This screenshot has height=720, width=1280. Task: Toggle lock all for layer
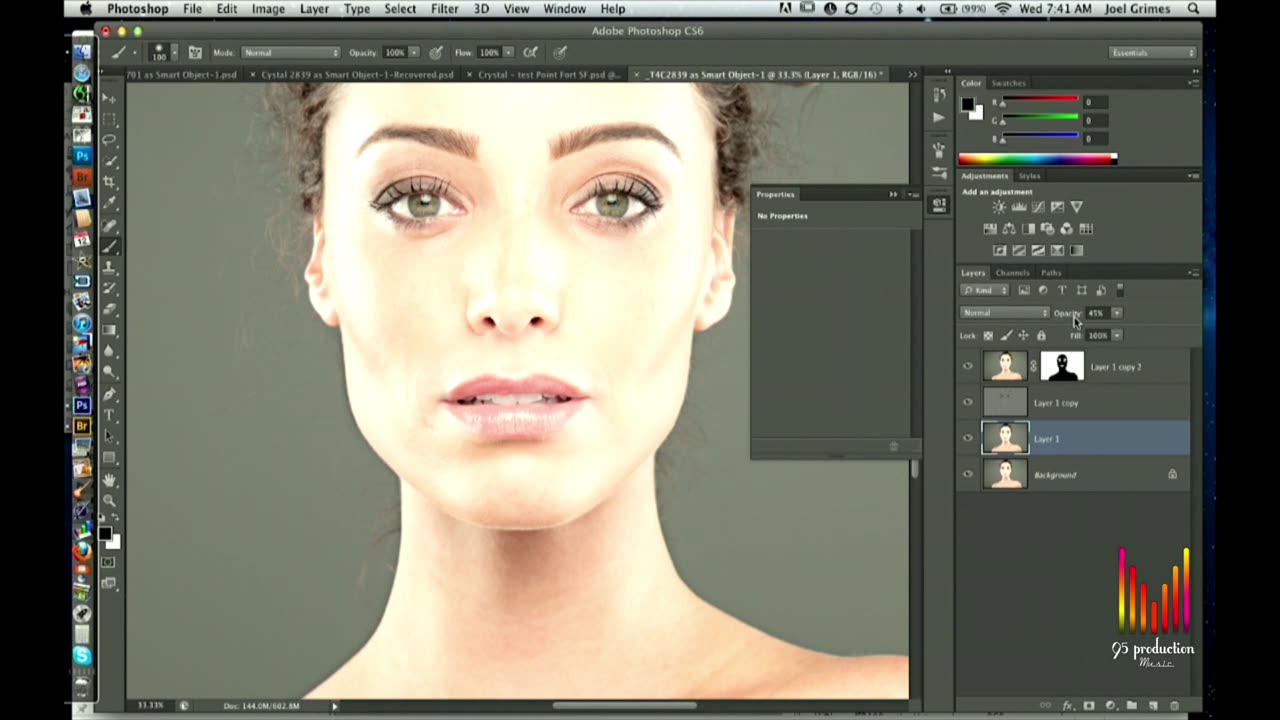click(x=1041, y=336)
